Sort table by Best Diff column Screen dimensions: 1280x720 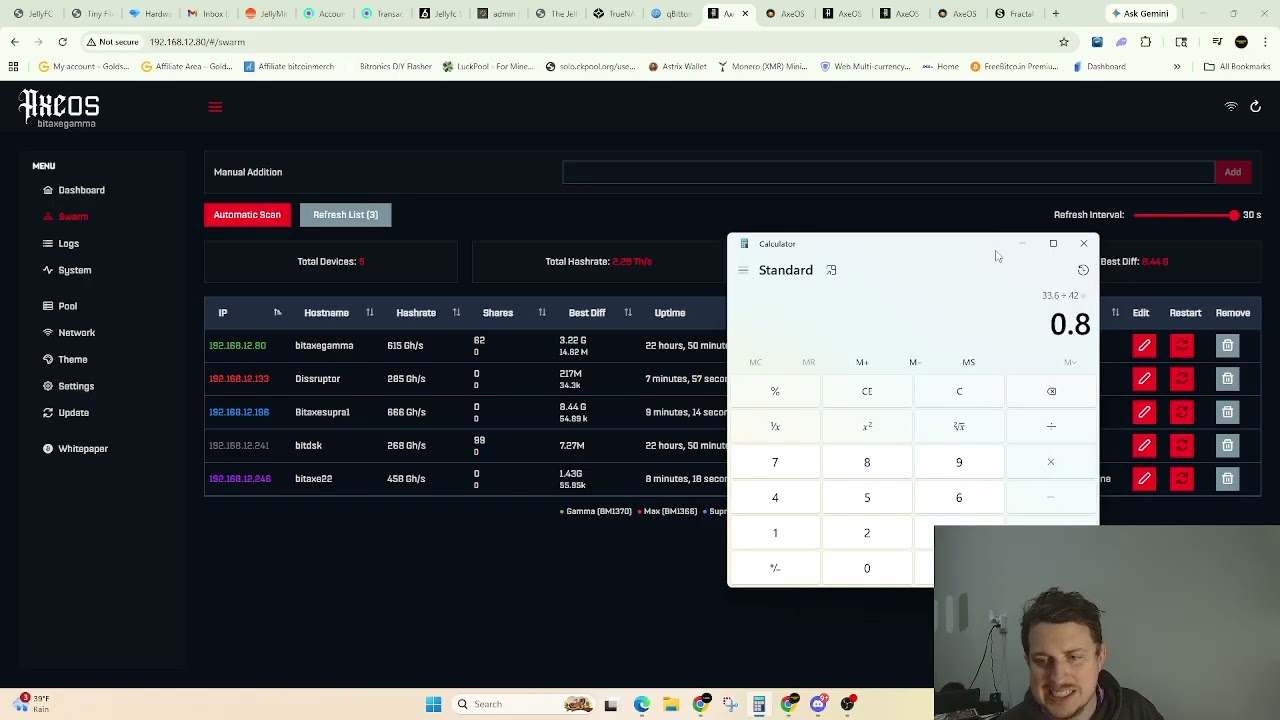coord(628,313)
